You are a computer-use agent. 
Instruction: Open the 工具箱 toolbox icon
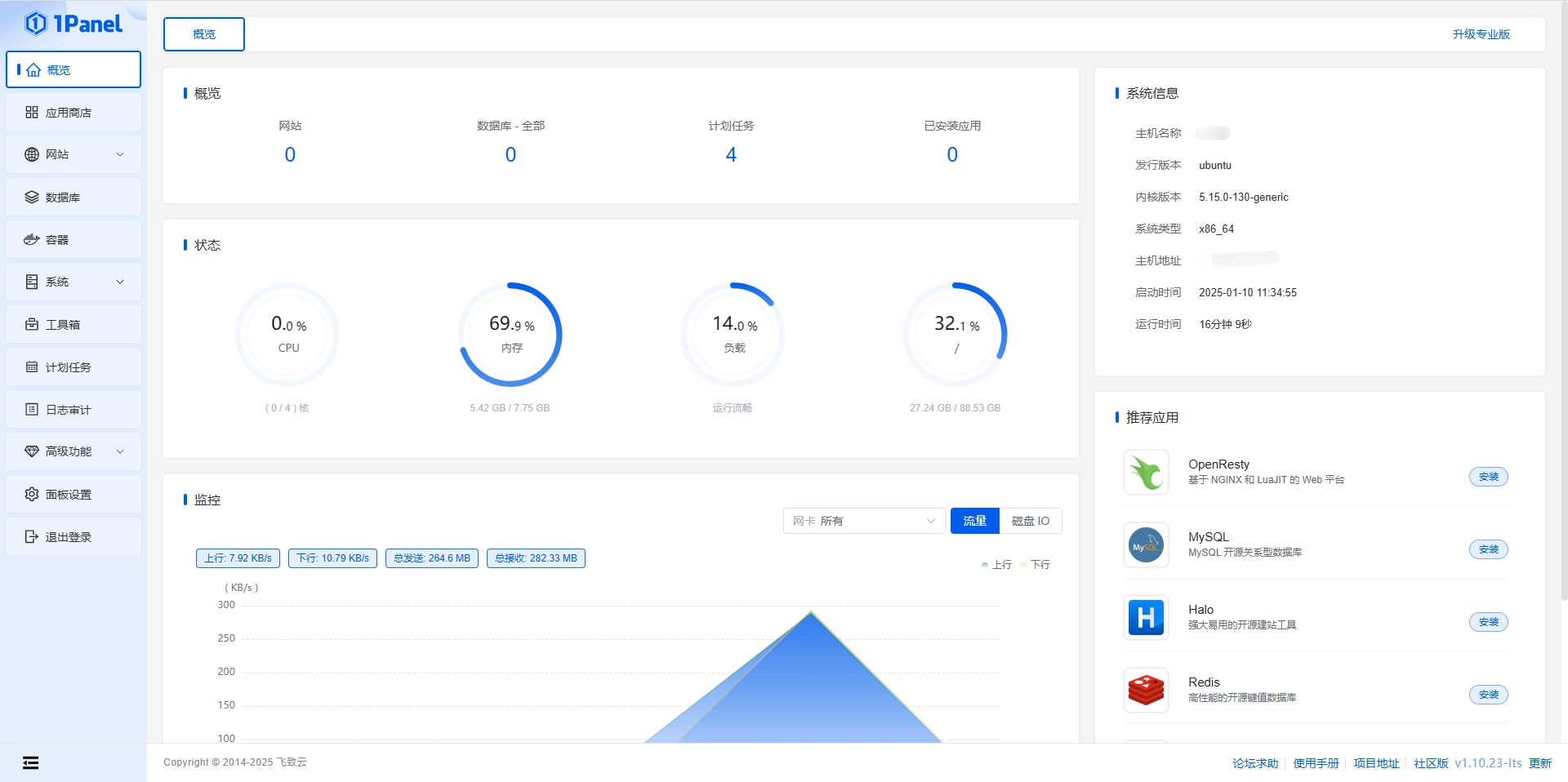[32, 325]
